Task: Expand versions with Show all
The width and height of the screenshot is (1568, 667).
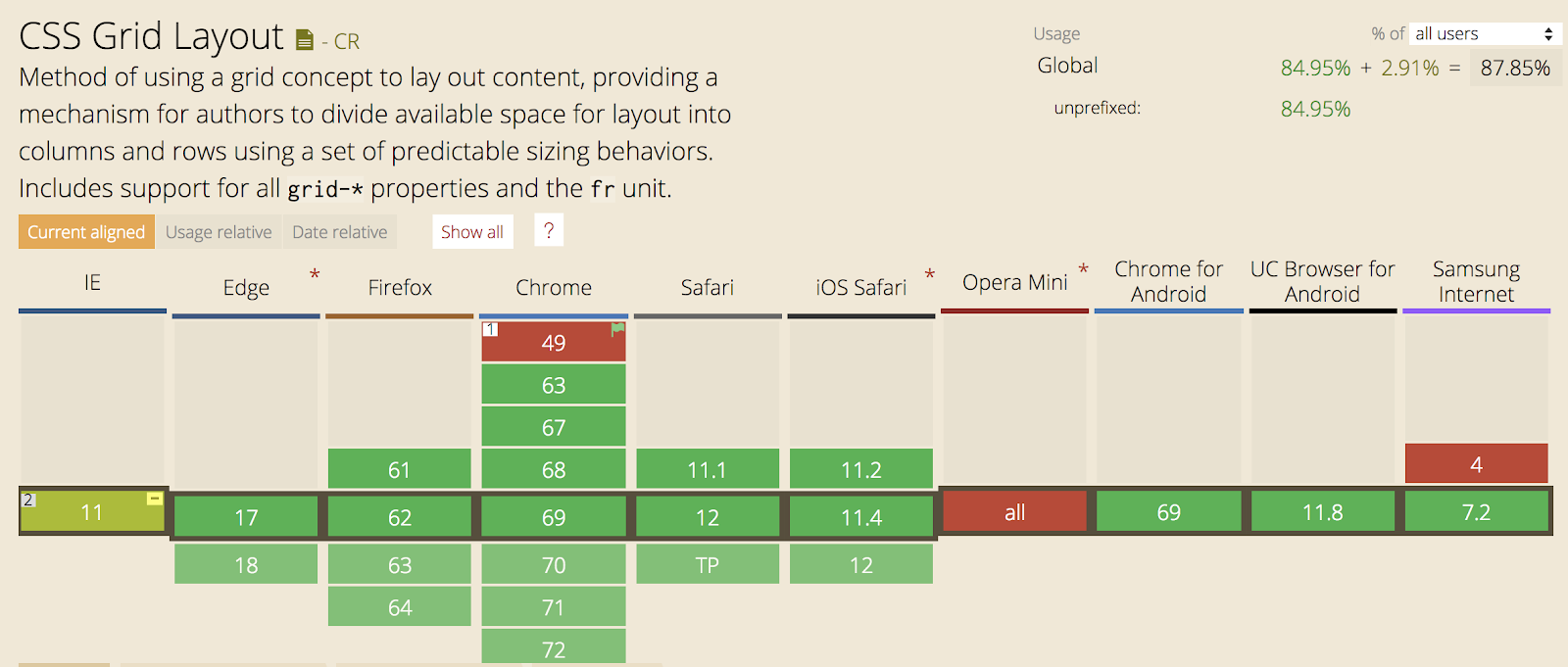Action: [472, 232]
